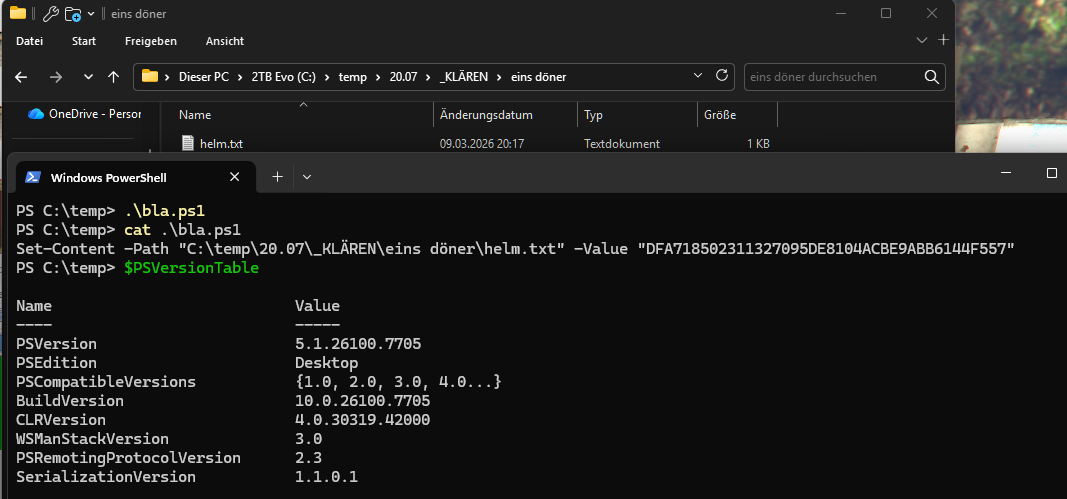Click the helm.txt text document icon
Screen dimensions: 1067x499
click(188, 143)
